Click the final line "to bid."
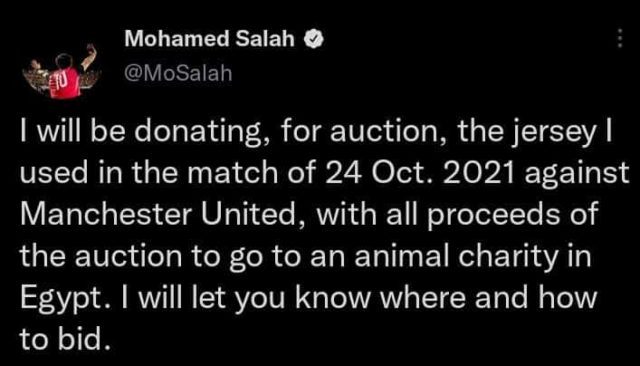Viewport: 640px width, 366px height. (65, 339)
